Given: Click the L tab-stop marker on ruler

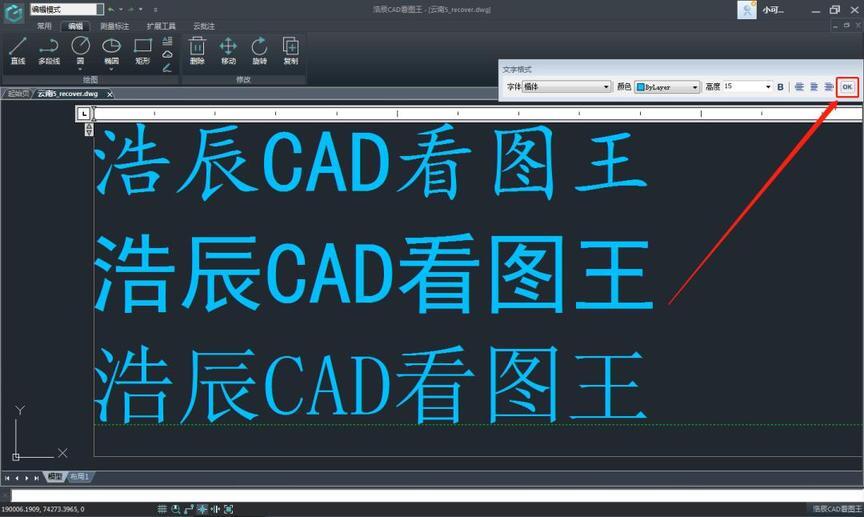Looking at the screenshot, I should point(83,114).
